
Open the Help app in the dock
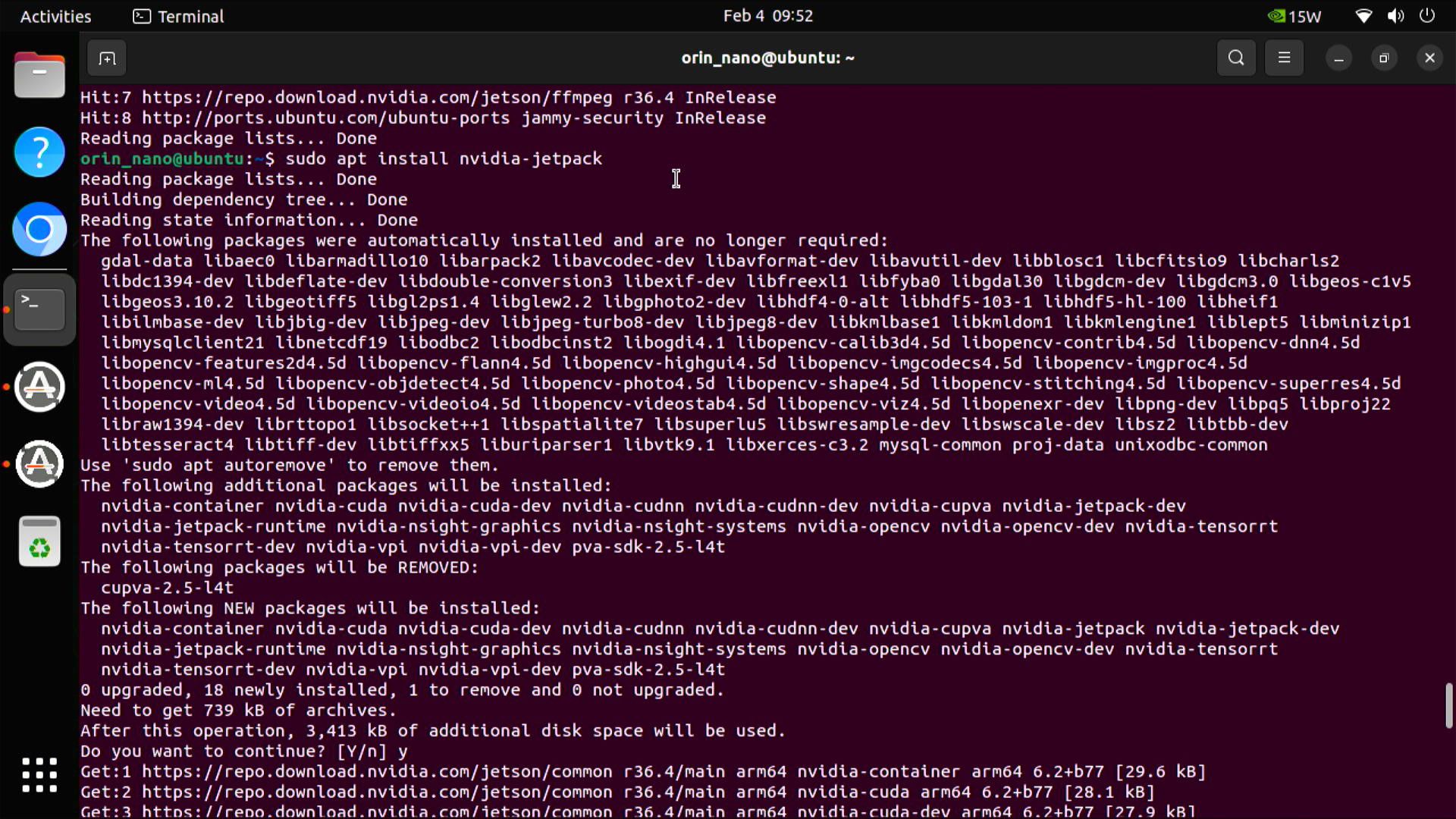tap(39, 152)
